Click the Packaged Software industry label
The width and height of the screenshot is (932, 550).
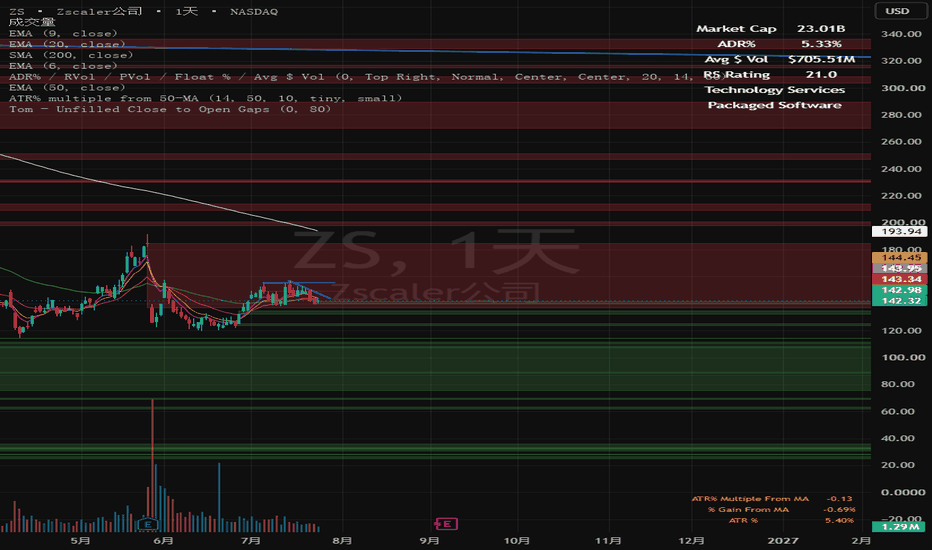click(774, 105)
